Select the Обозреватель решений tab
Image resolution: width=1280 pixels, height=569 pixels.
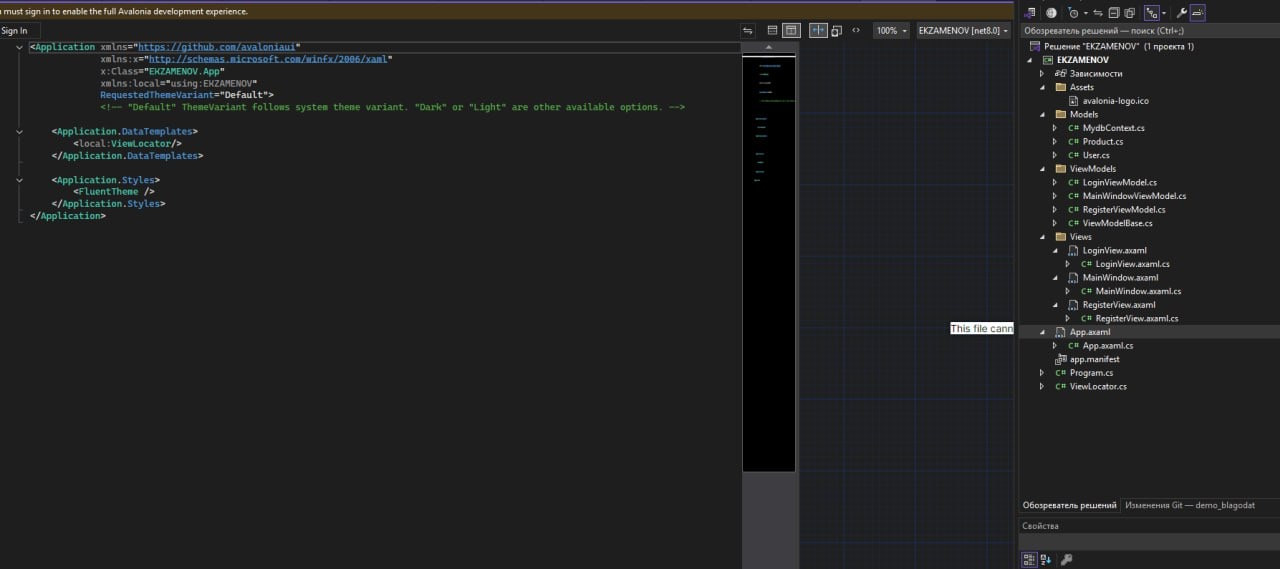1068,505
